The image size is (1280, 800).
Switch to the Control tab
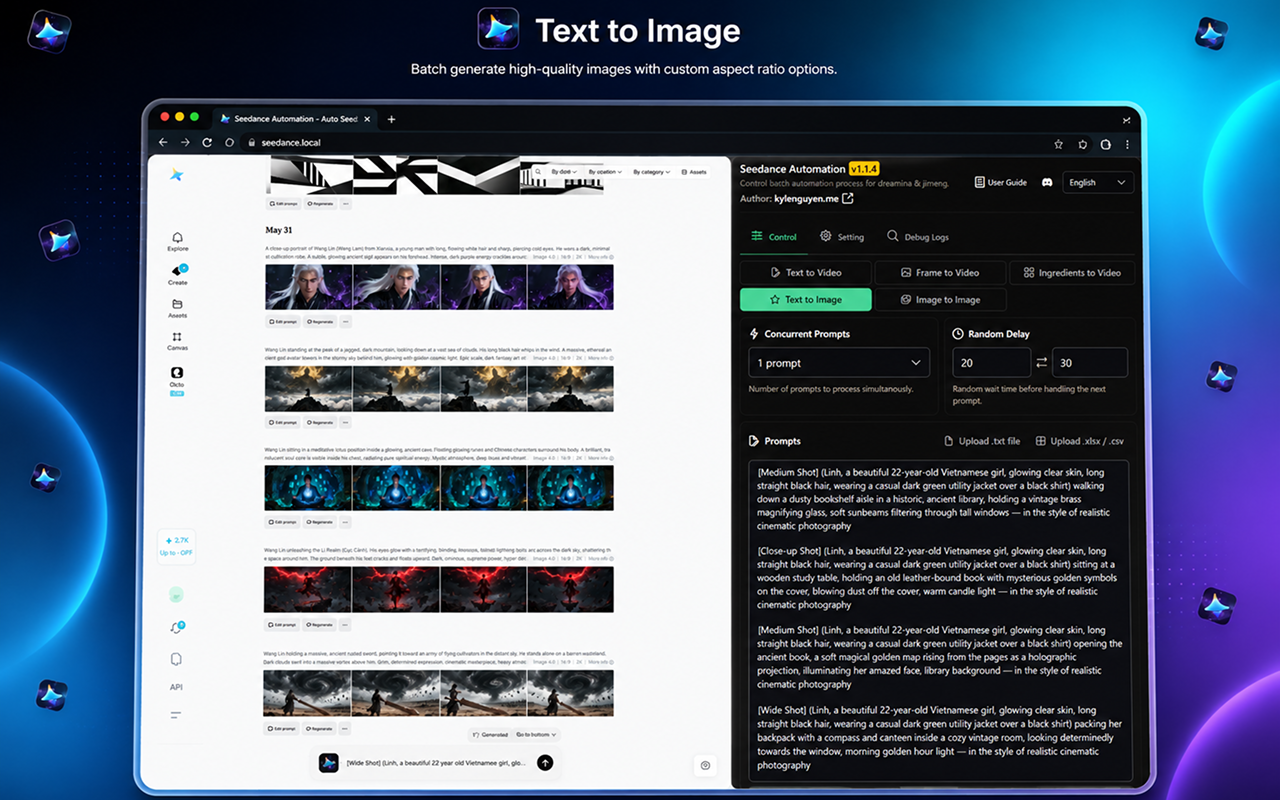click(774, 237)
